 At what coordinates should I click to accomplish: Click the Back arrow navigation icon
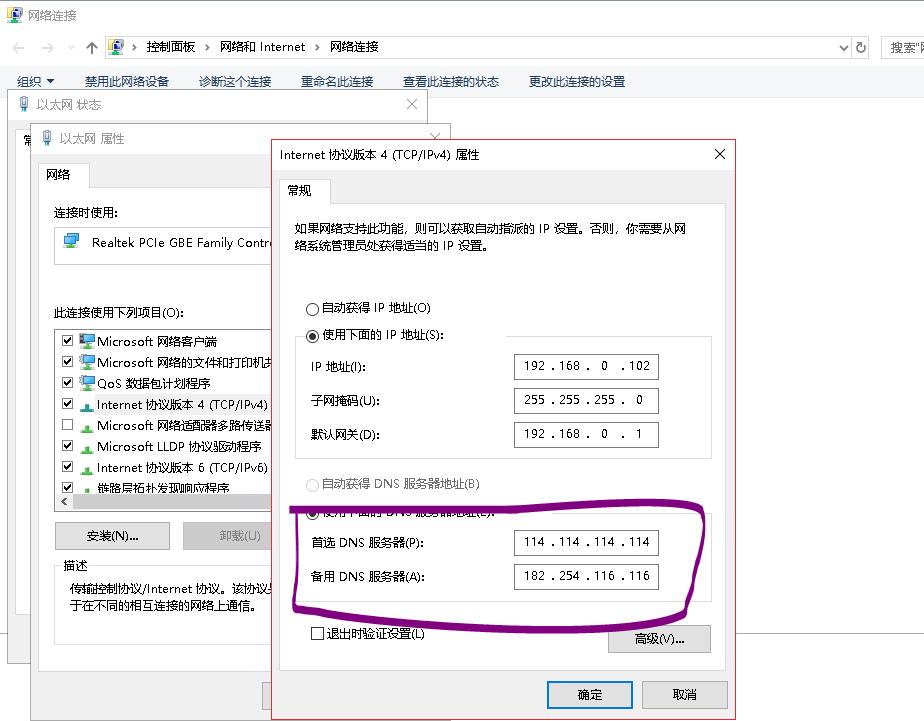pos(18,48)
